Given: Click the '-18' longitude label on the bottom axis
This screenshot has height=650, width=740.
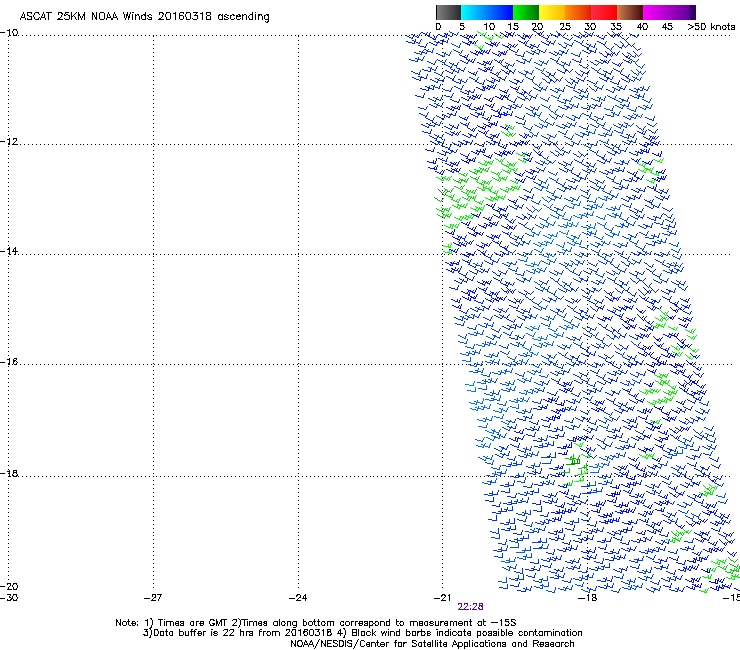Looking at the screenshot, I should click(588, 598).
